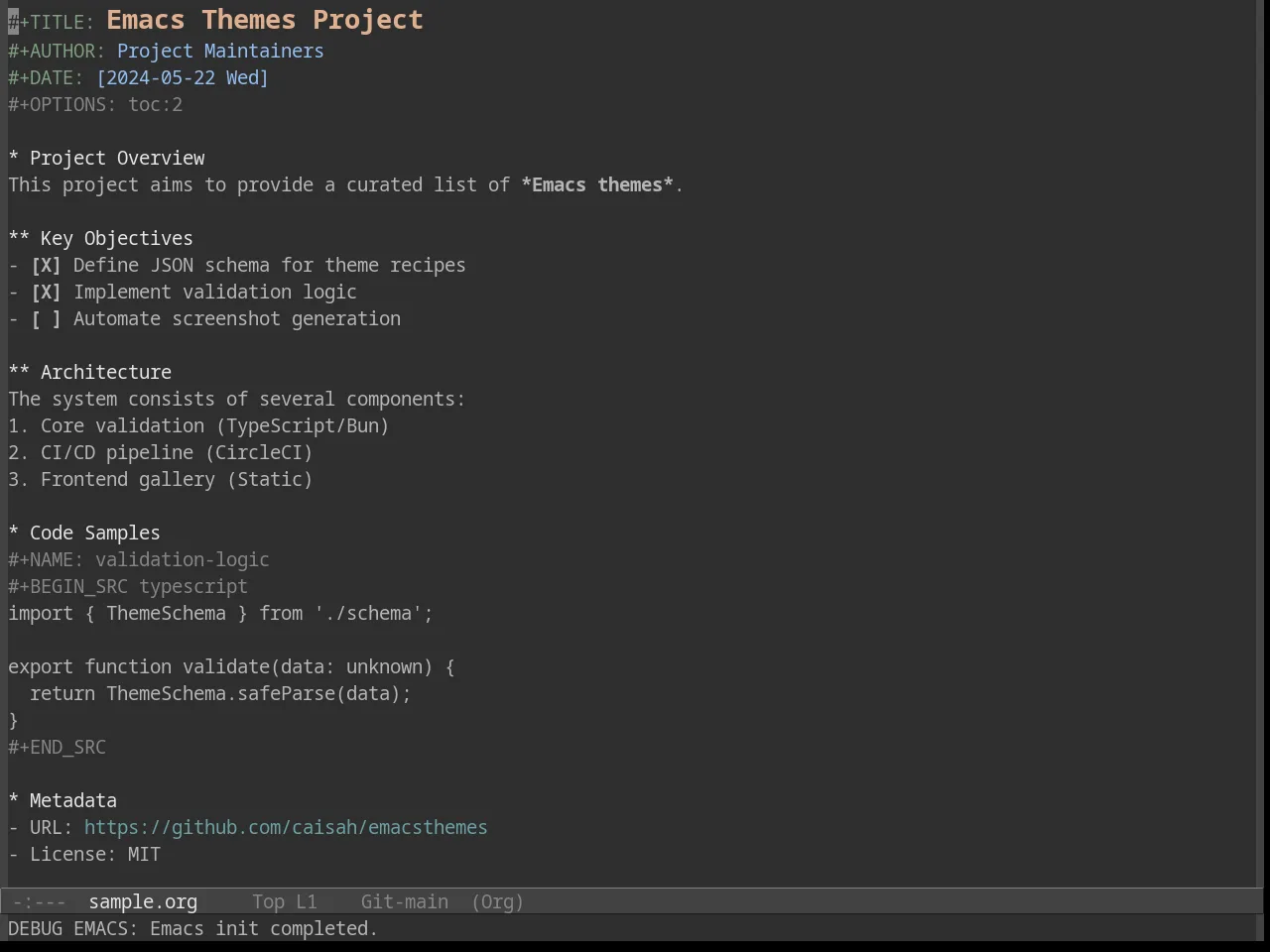Click the Key Objectives heading text
The width and height of the screenshot is (1270, 952).
(x=117, y=239)
